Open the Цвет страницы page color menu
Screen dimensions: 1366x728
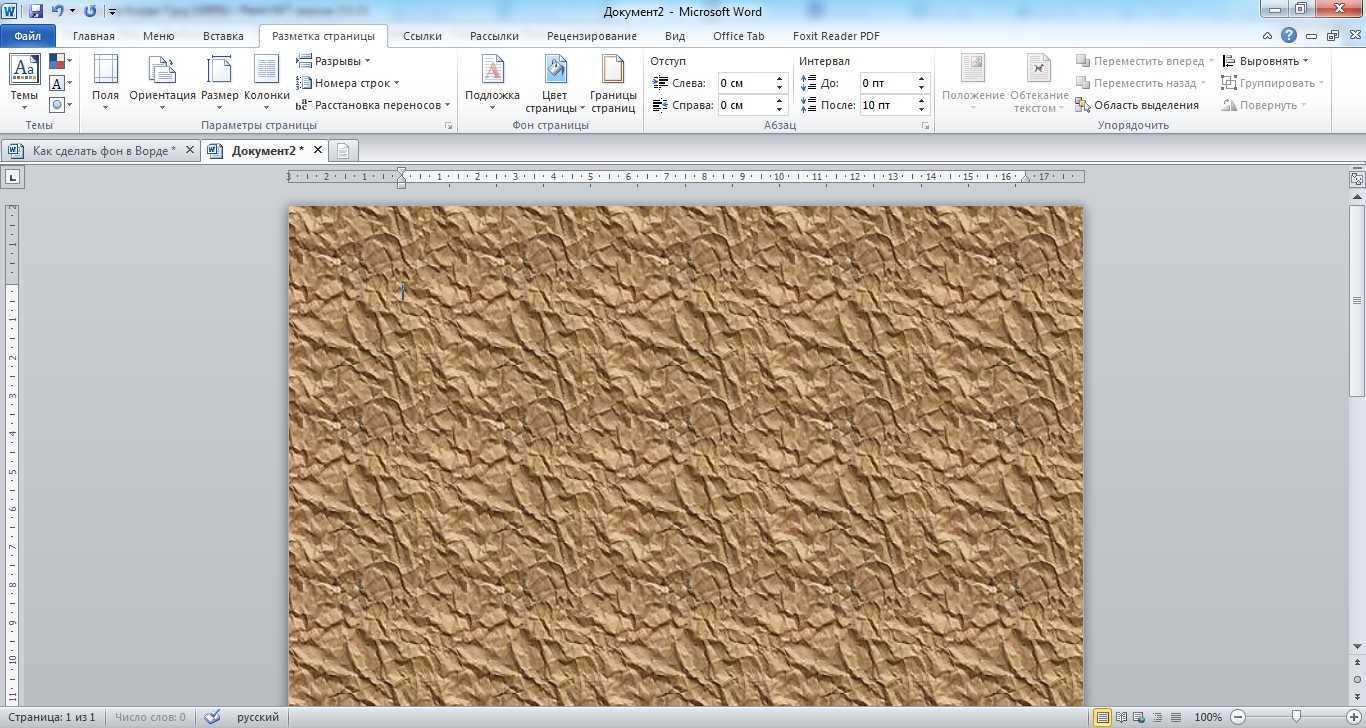555,82
